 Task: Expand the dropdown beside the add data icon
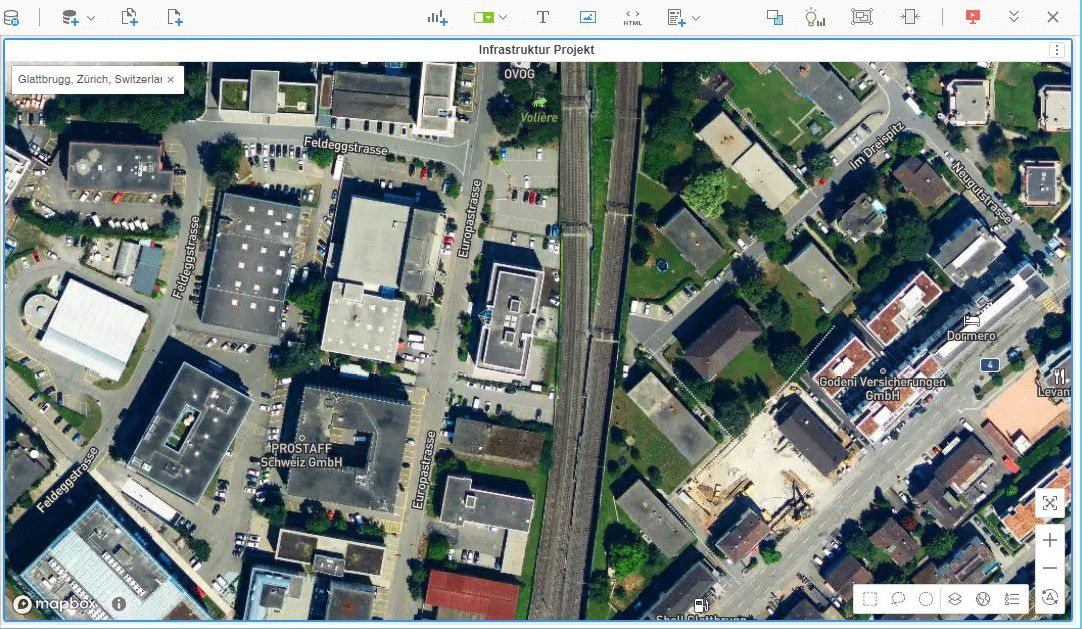click(x=88, y=16)
